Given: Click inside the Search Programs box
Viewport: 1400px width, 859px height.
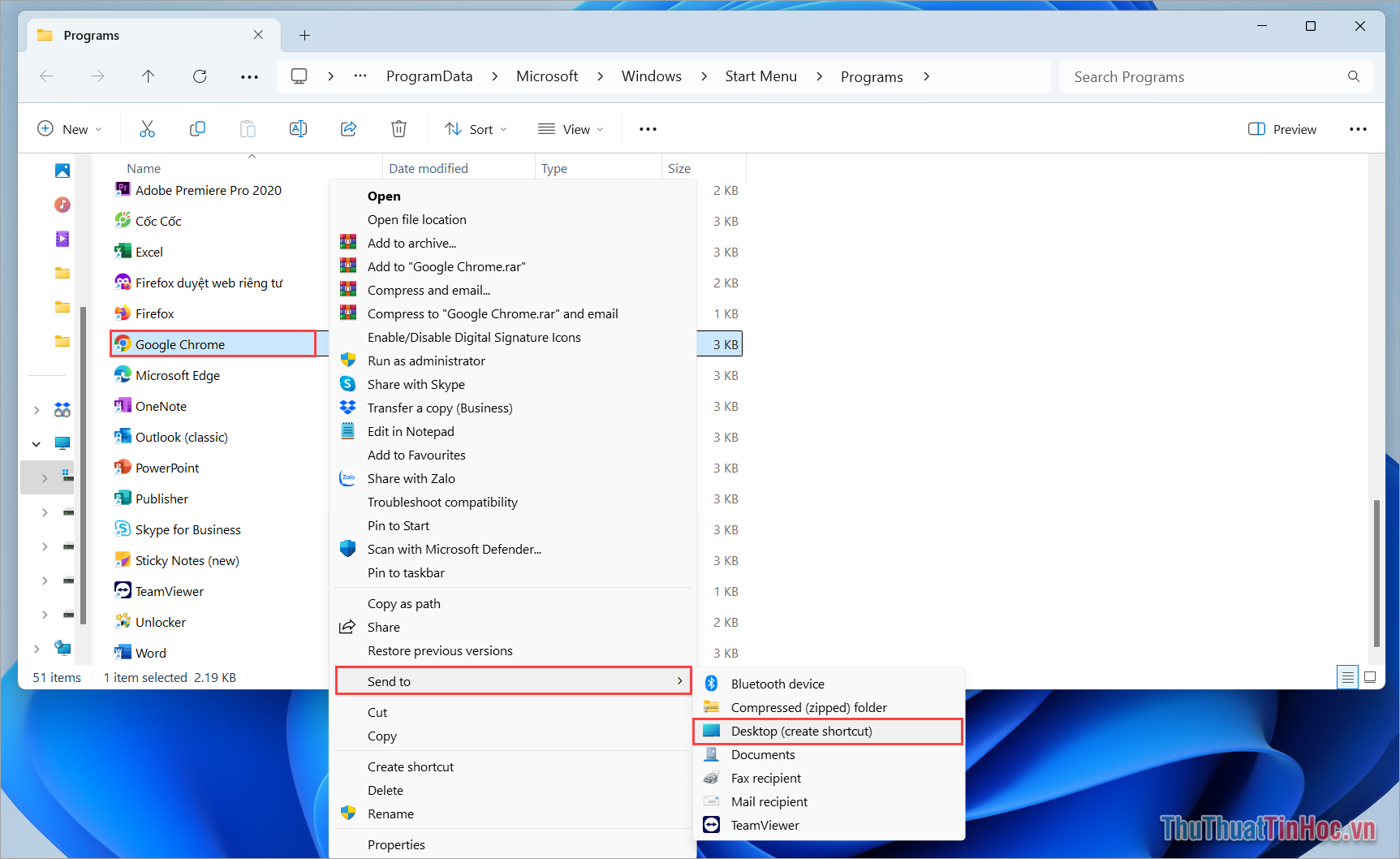Looking at the screenshot, I should [1177, 76].
